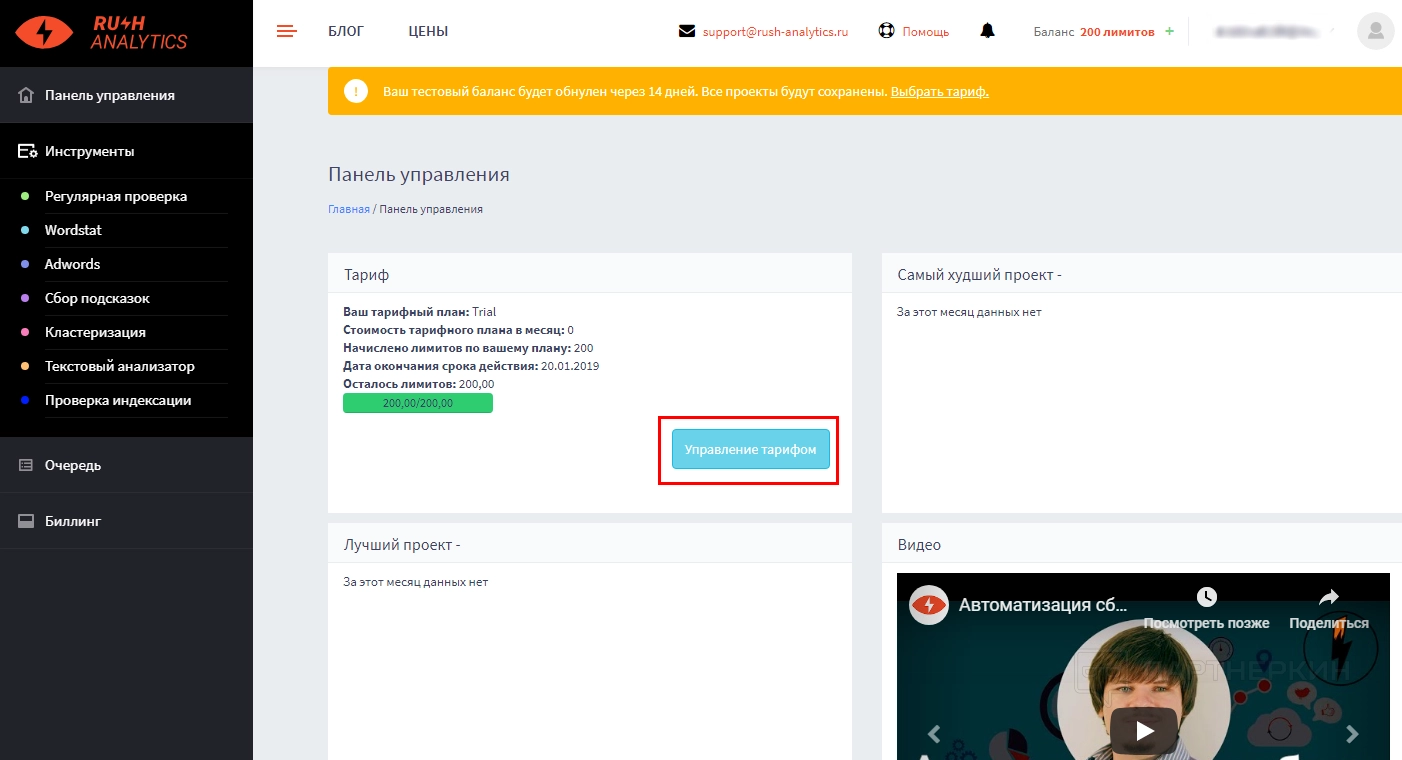This screenshot has width=1402, height=760.
Task: Play the embedded video
Action: (1143, 730)
